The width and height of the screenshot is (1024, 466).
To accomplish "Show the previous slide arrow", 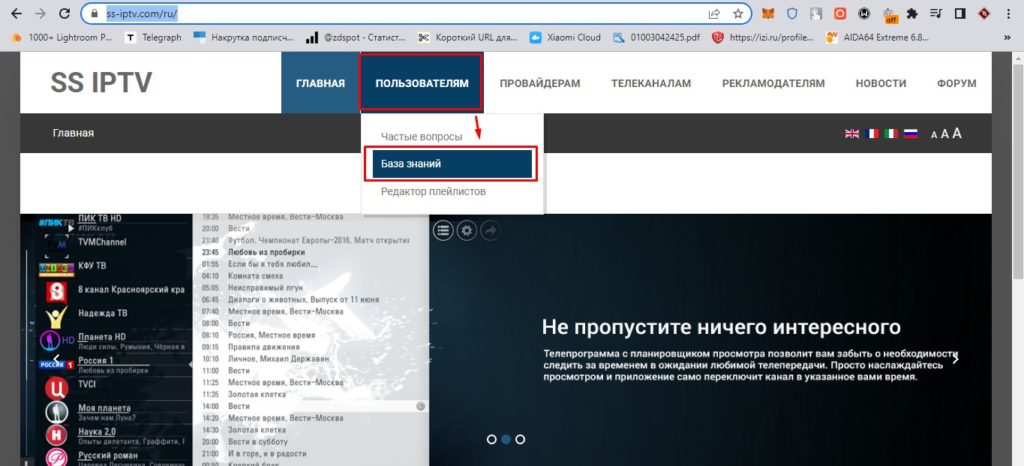I will tap(57, 359).
